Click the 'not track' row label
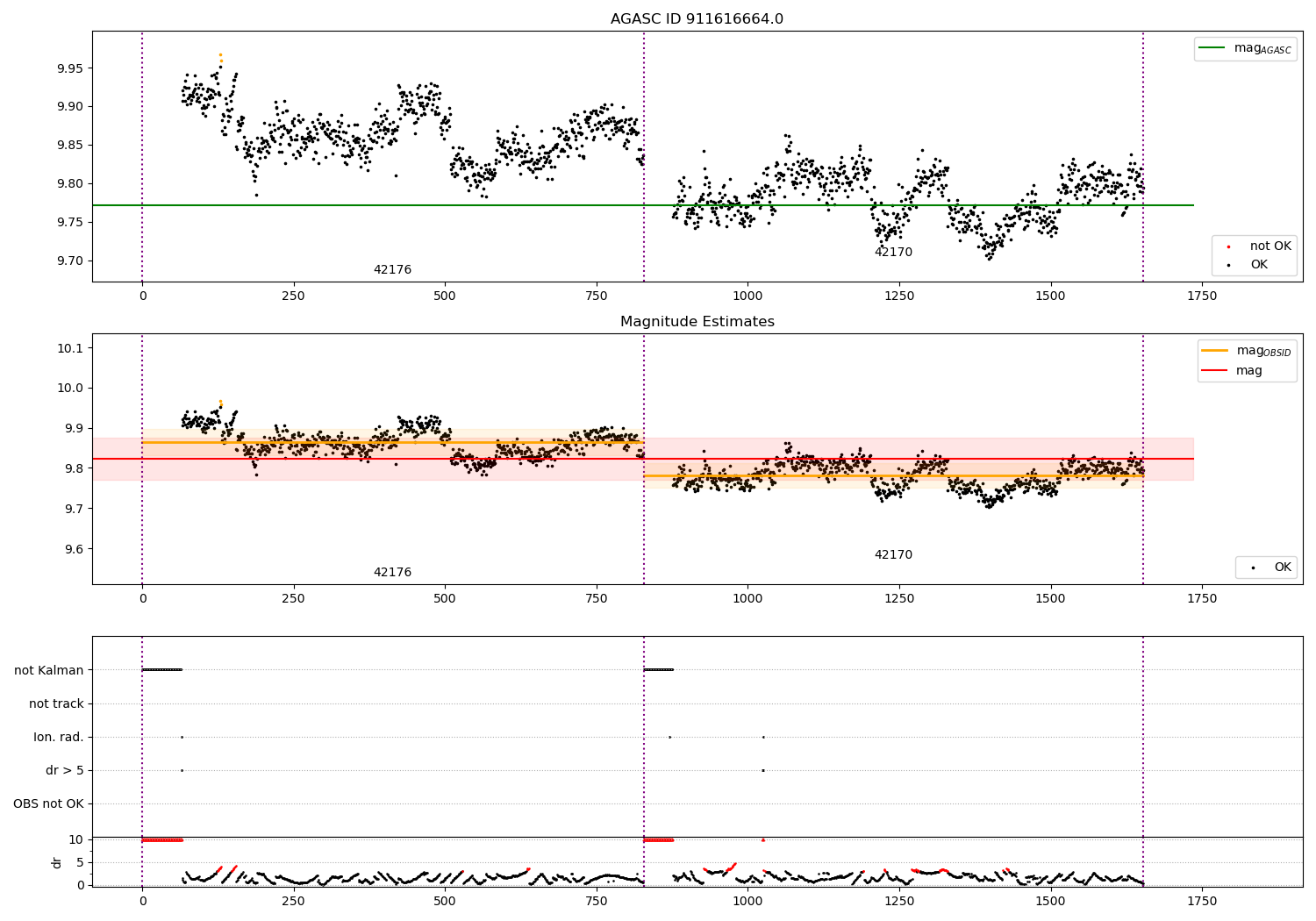1316x921 pixels. coord(56,703)
